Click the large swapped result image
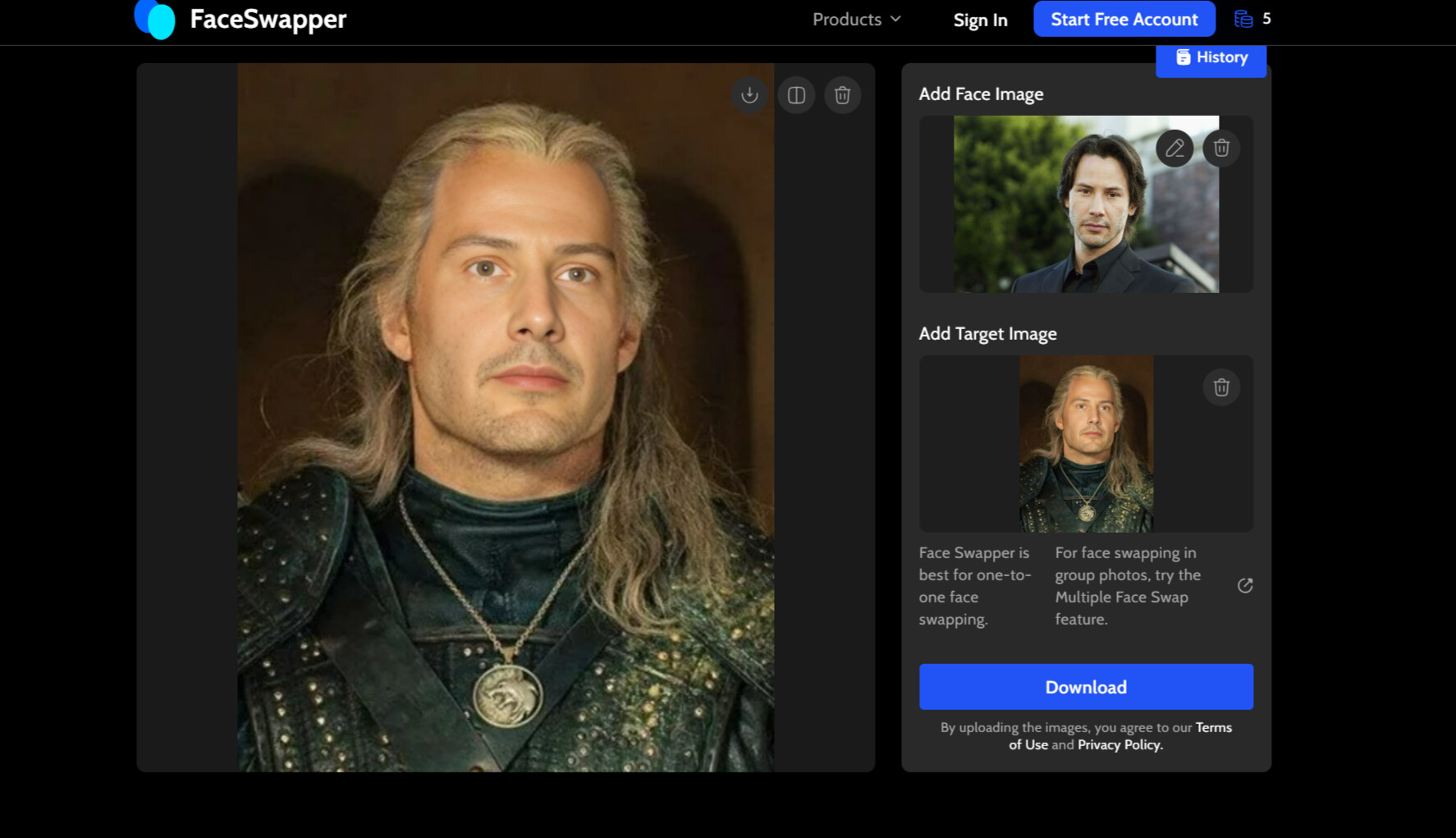This screenshot has height=838, width=1456. click(x=506, y=417)
